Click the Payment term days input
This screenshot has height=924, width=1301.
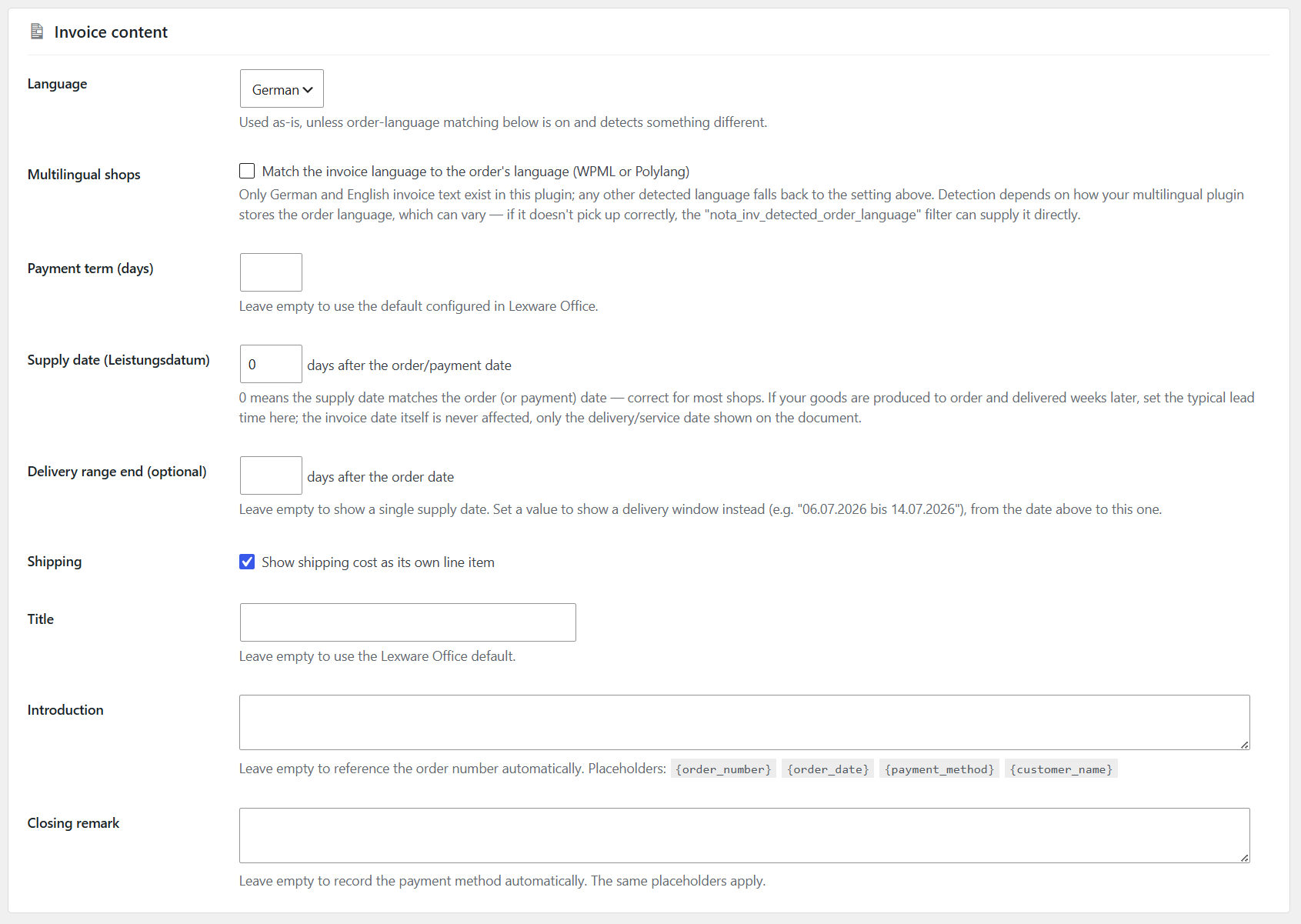pos(271,272)
